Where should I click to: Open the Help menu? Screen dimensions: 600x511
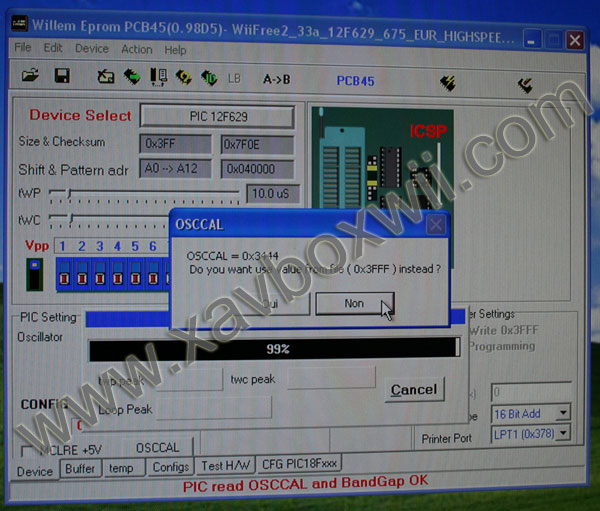coord(175,50)
